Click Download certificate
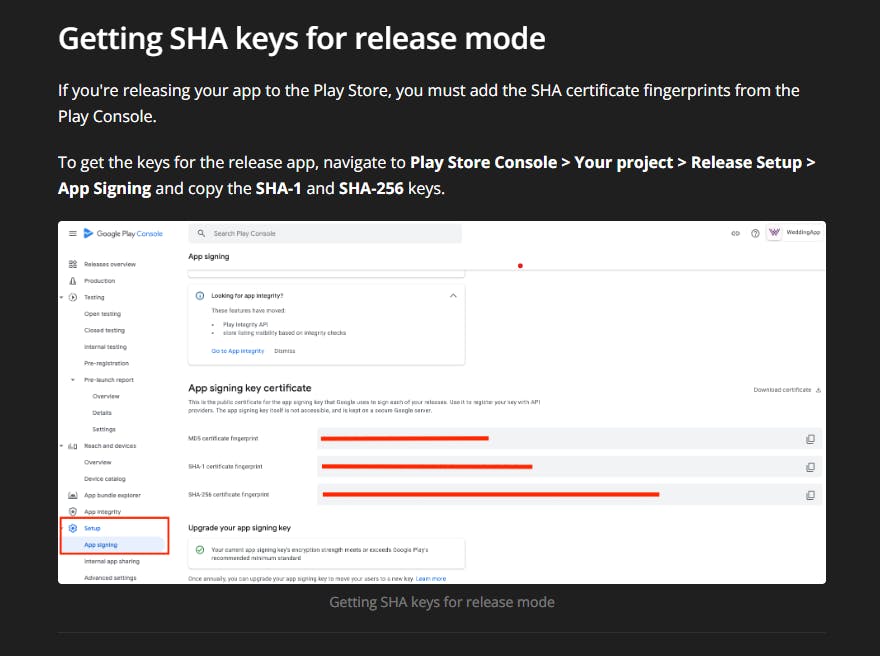 click(786, 390)
